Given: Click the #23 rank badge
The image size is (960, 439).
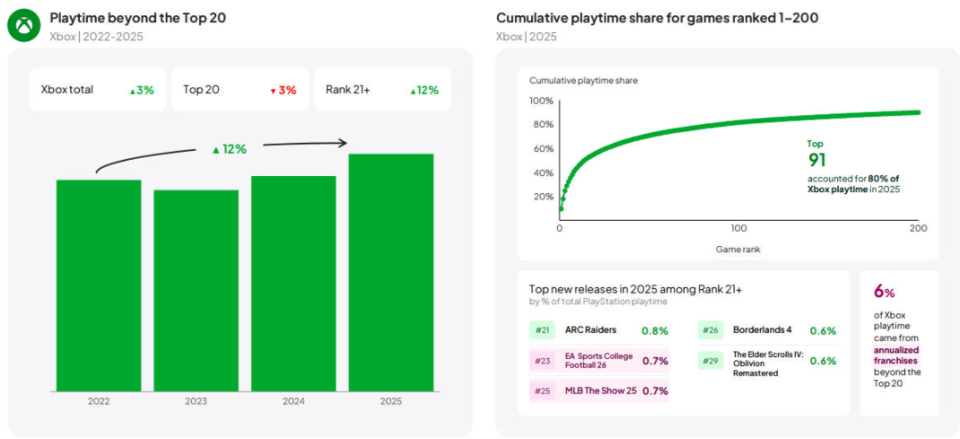Looking at the screenshot, I should pos(543,360).
